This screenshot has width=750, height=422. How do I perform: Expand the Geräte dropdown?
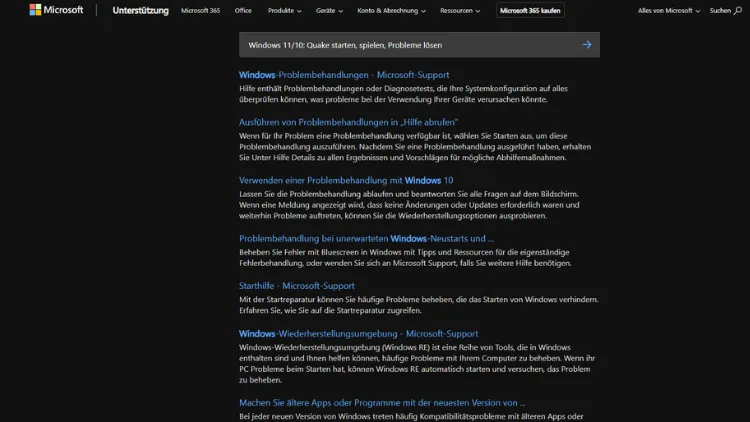coord(329,11)
